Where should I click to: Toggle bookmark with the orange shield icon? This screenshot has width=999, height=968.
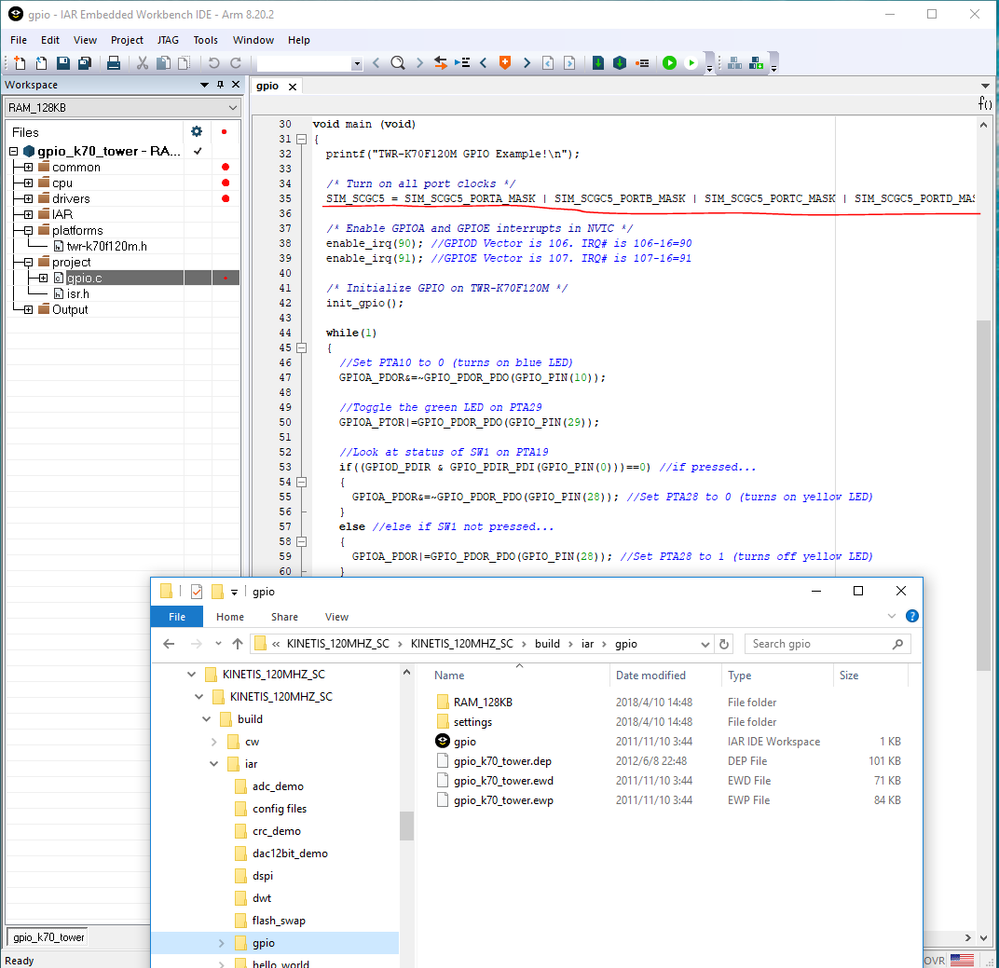pos(505,63)
